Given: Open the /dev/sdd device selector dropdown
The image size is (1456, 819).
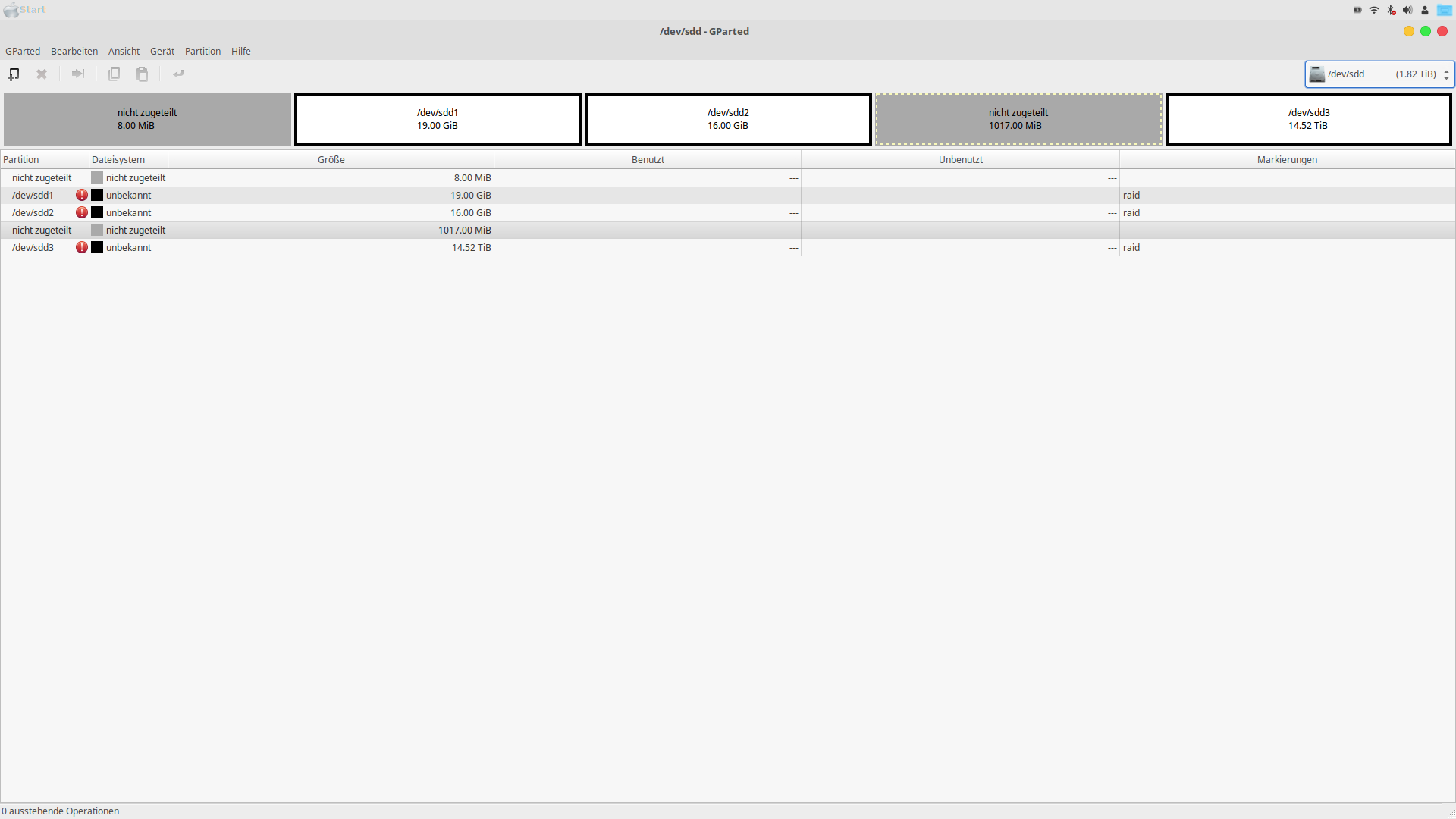Looking at the screenshot, I should (1379, 74).
